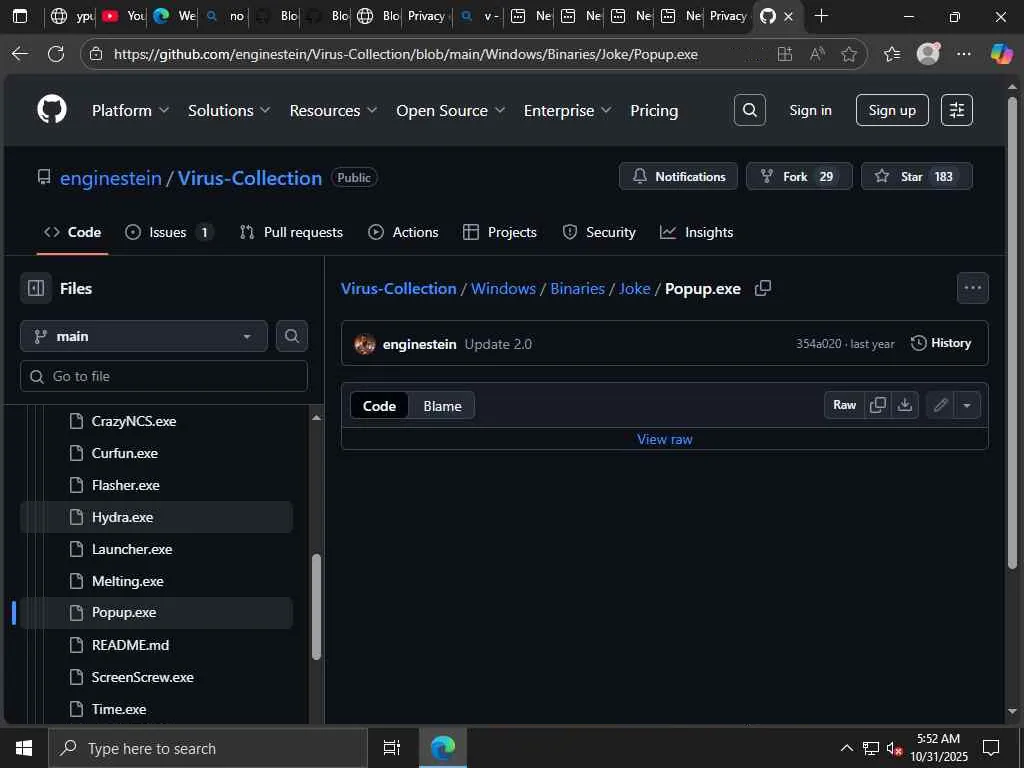The width and height of the screenshot is (1024, 768).
Task: Open the main branch selector dropdown
Action: click(144, 336)
